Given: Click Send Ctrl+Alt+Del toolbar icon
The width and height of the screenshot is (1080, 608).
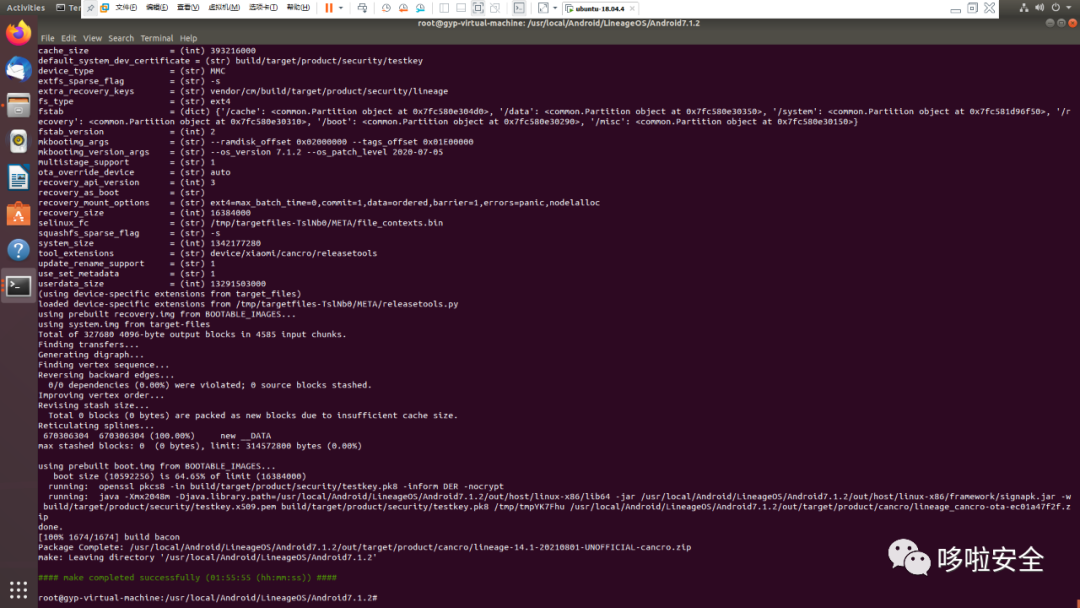Looking at the screenshot, I should click(362, 8).
